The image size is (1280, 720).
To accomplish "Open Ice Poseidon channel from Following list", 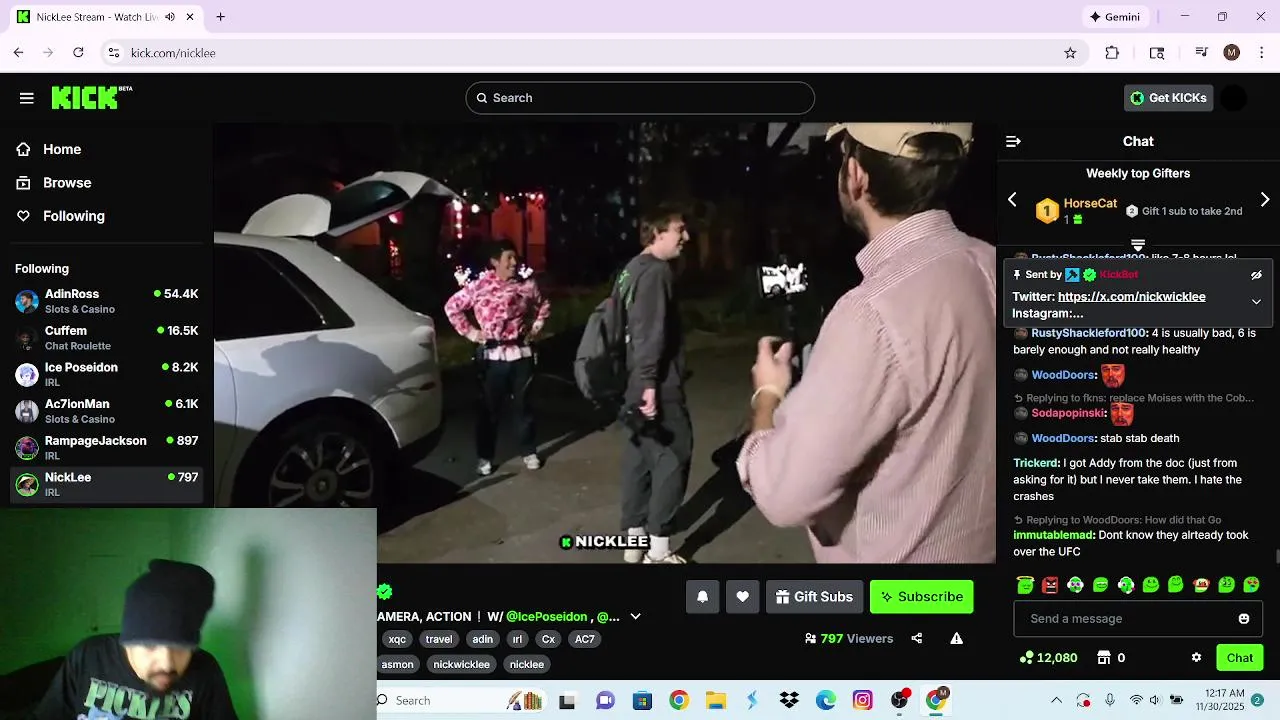I will coord(106,374).
